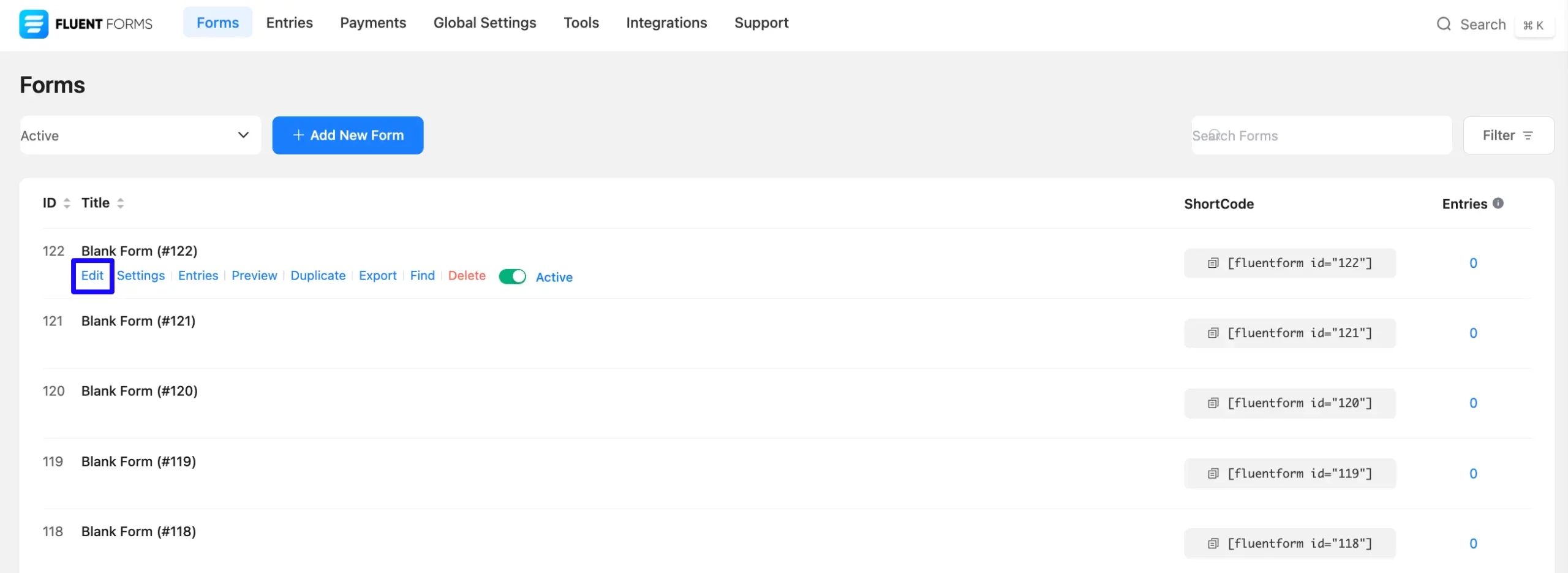Go to the Entries menu tab
This screenshot has width=1568, height=573.
click(289, 23)
